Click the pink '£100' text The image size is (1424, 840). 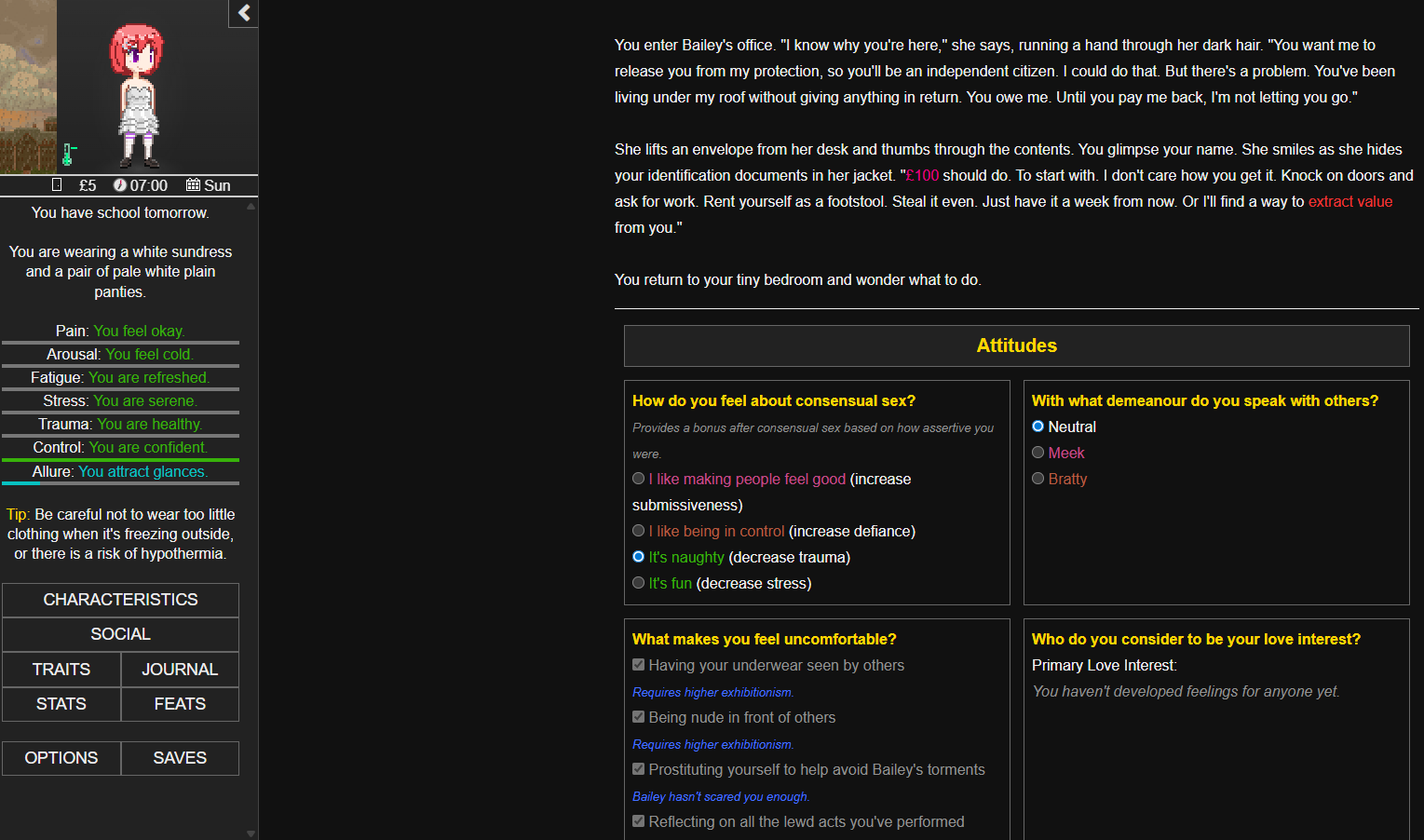coord(922,175)
